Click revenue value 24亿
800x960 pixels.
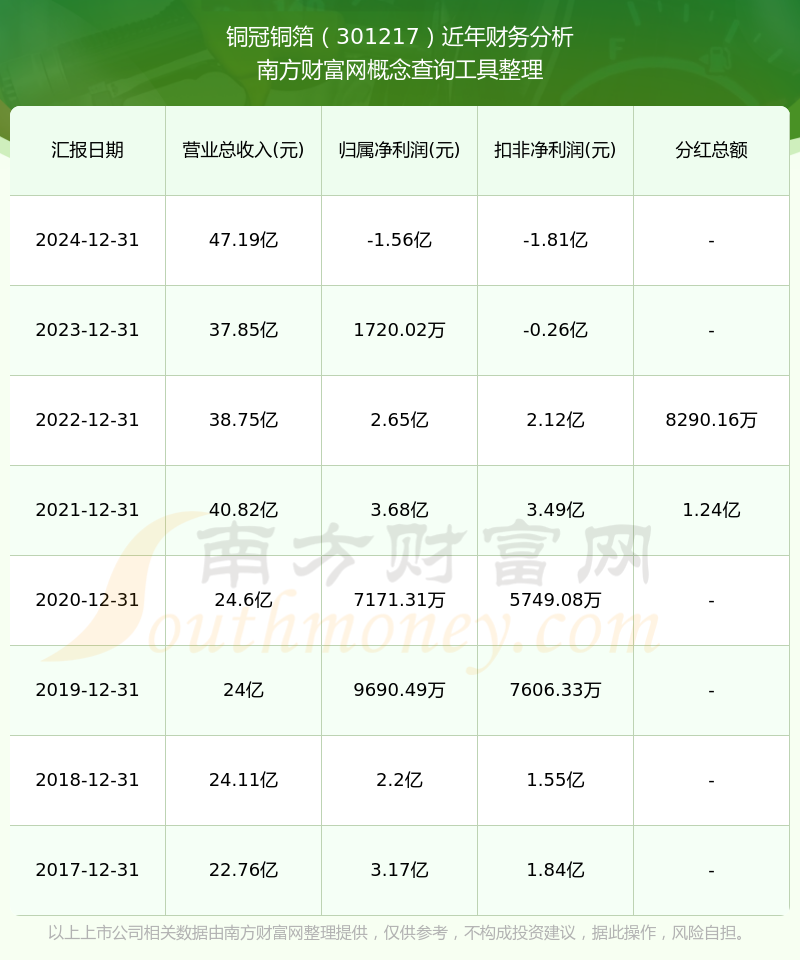pyautogui.click(x=244, y=690)
